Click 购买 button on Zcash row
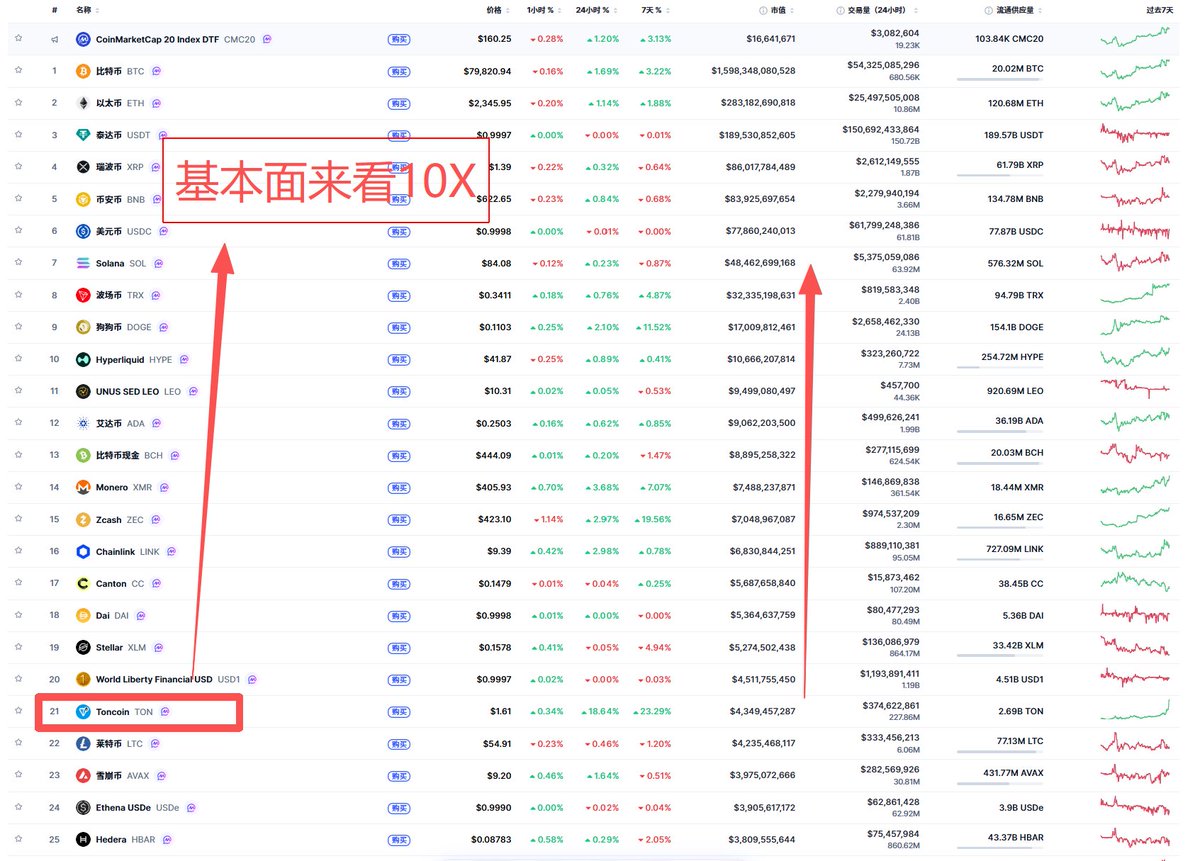 [x=399, y=519]
